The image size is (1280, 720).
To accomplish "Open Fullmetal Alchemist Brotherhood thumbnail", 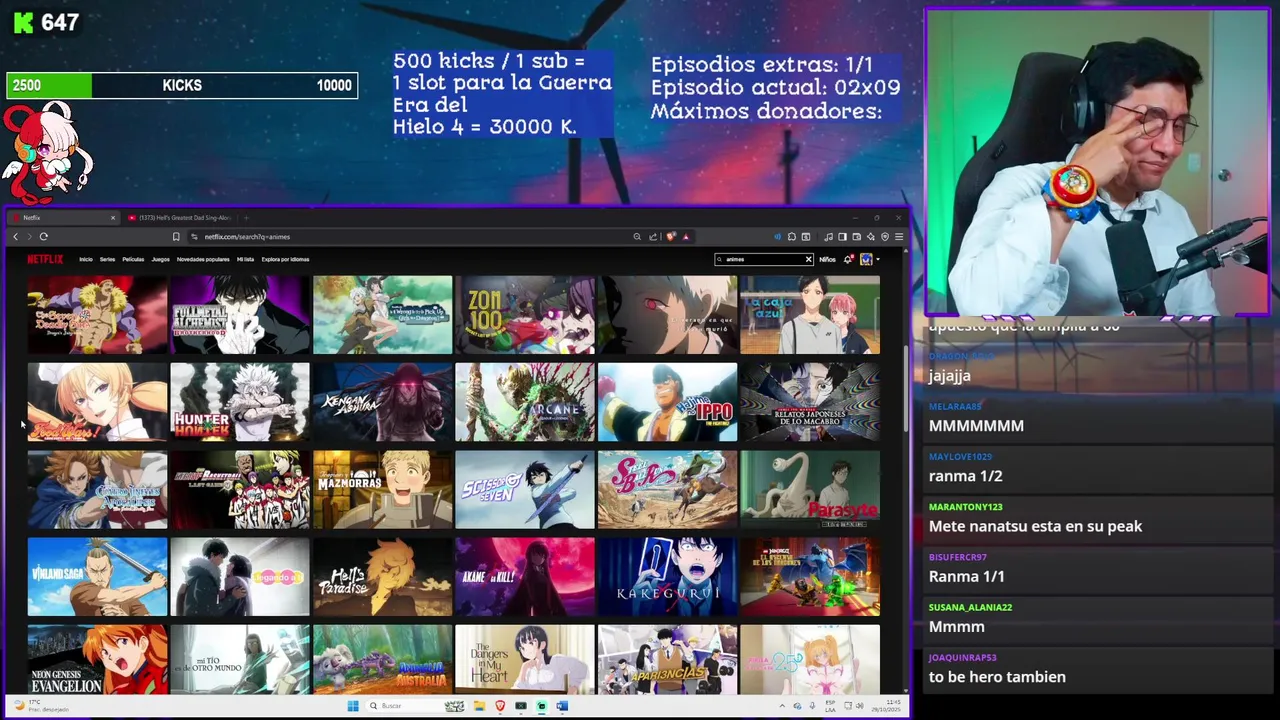I will (x=240, y=315).
